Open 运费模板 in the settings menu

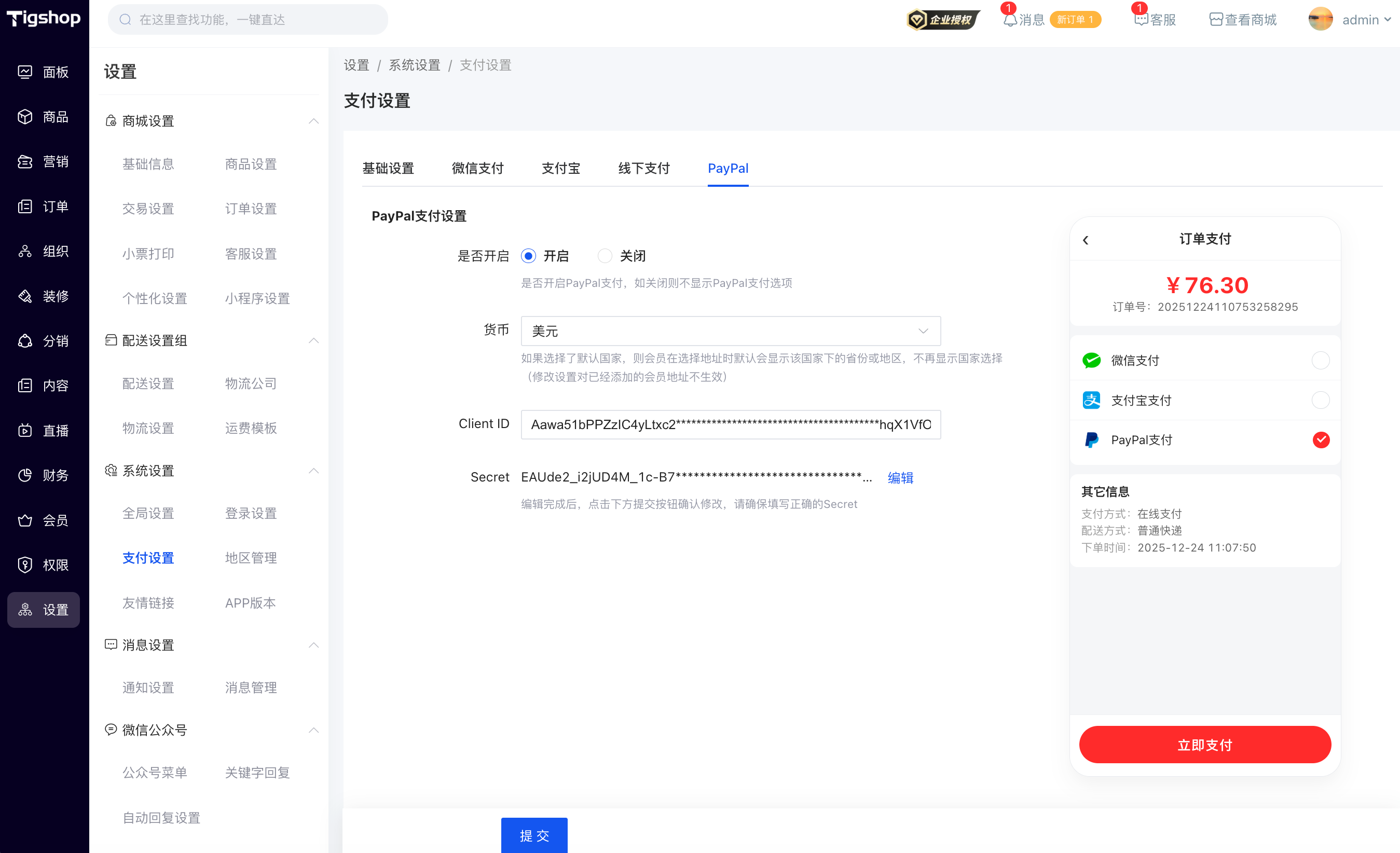pos(251,428)
